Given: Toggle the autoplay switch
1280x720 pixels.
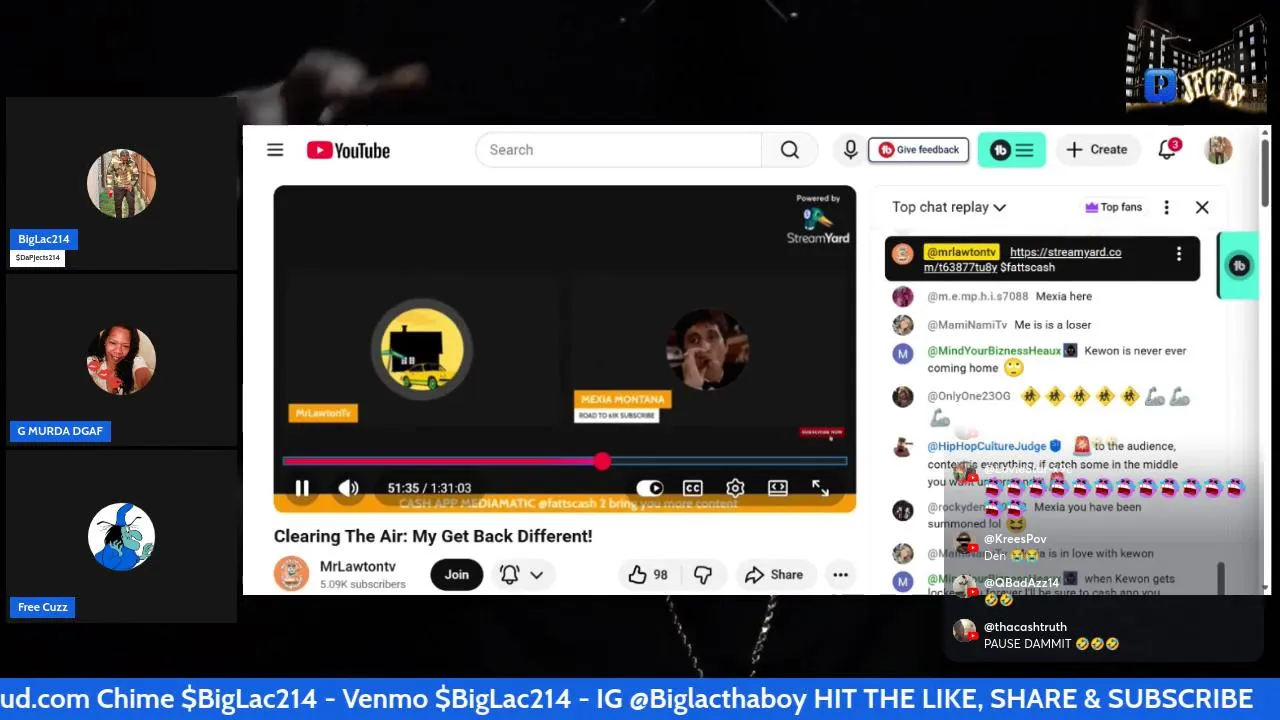Looking at the screenshot, I should [650, 488].
